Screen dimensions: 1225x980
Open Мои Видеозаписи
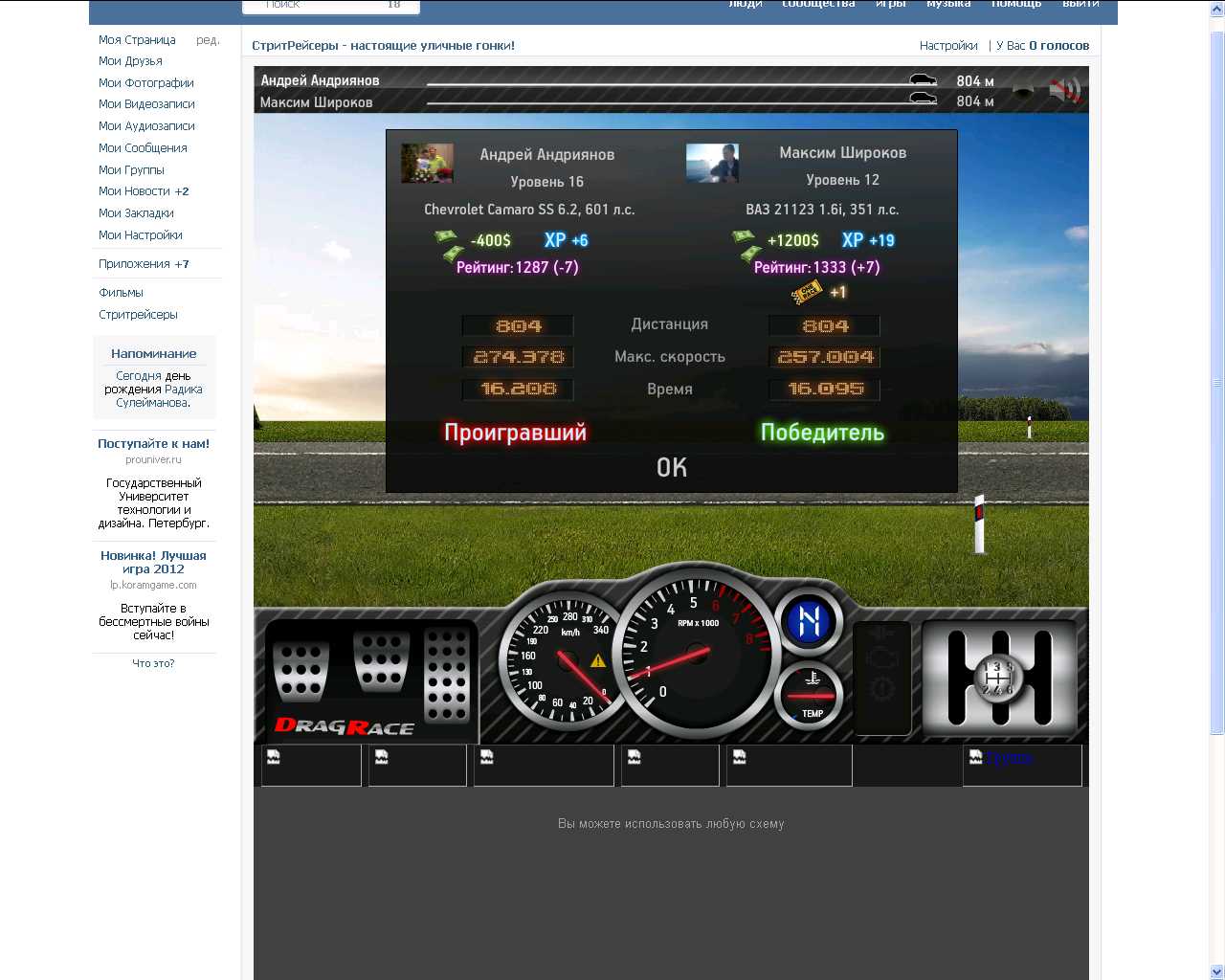(146, 103)
